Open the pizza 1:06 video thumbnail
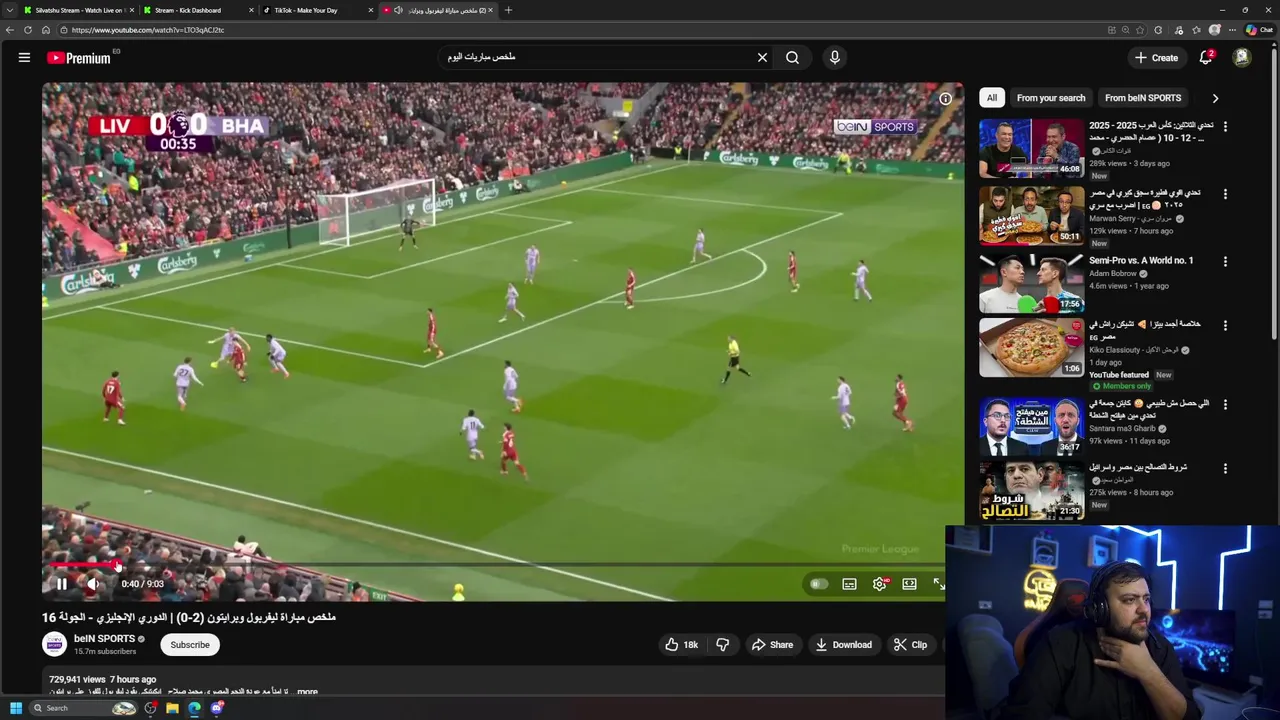Screen dimensions: 1280x720 (x=1031, y=347)
